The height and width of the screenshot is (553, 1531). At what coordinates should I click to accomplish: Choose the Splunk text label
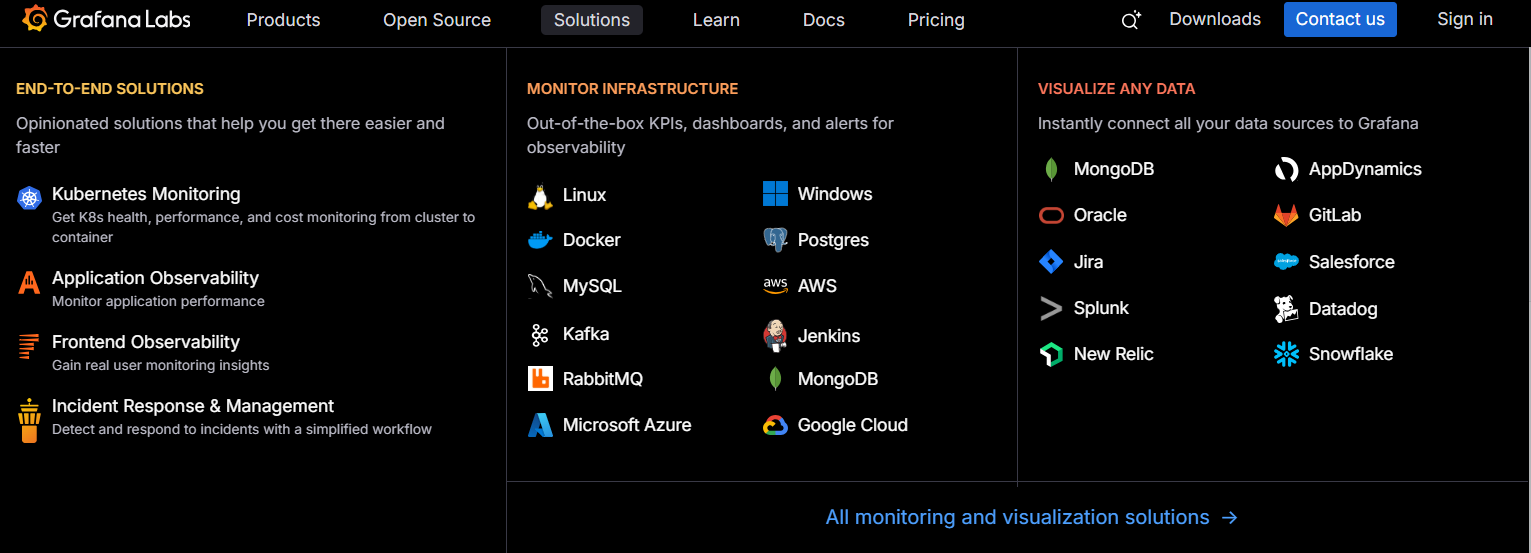[x=1101, y=308]
